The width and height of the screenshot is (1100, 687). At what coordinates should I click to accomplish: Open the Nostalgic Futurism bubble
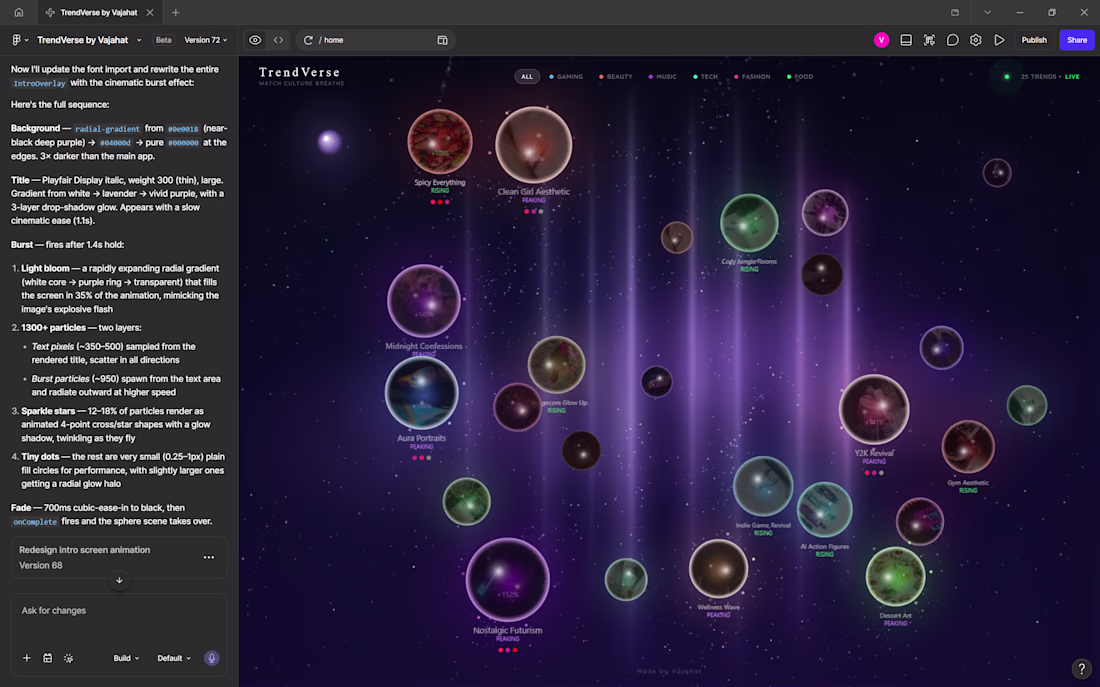click(508, 580)
